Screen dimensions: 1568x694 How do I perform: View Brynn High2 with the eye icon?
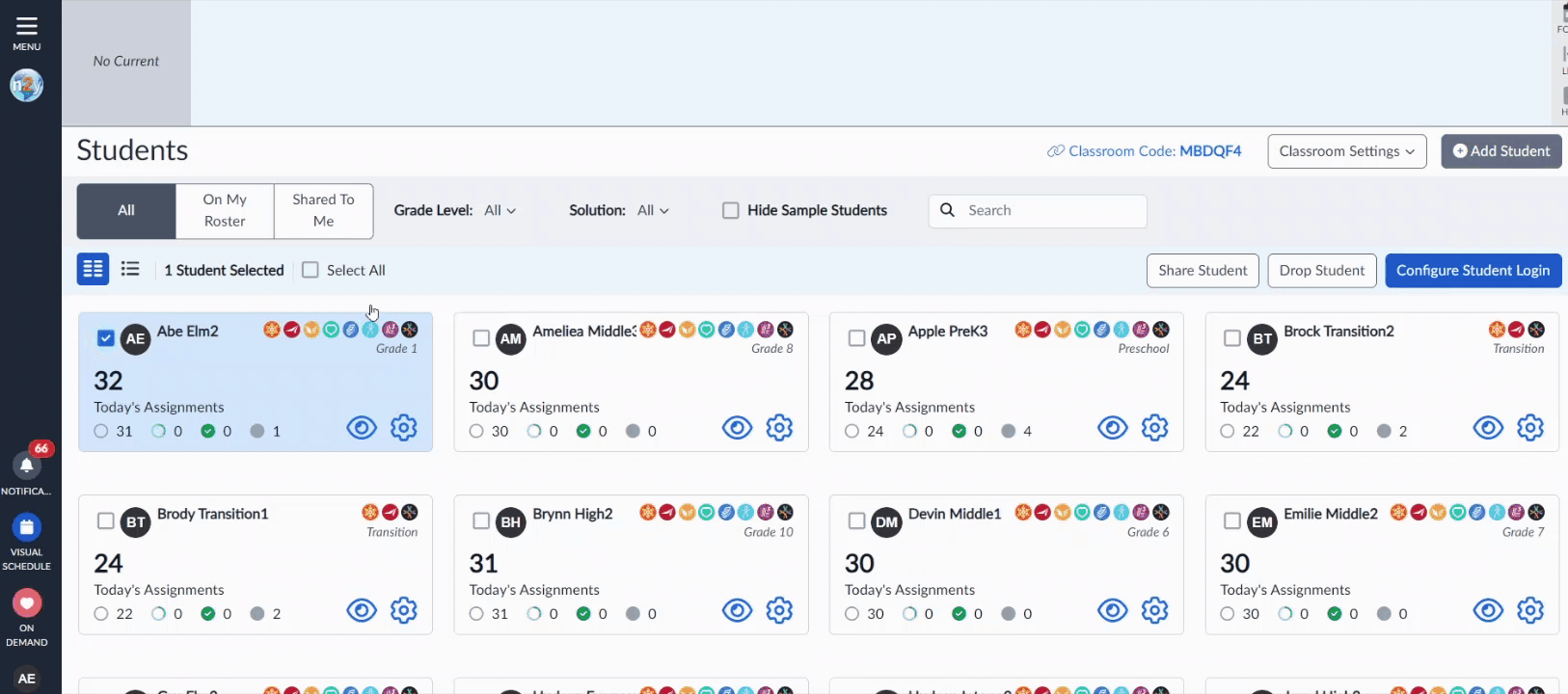coord(738,610)
